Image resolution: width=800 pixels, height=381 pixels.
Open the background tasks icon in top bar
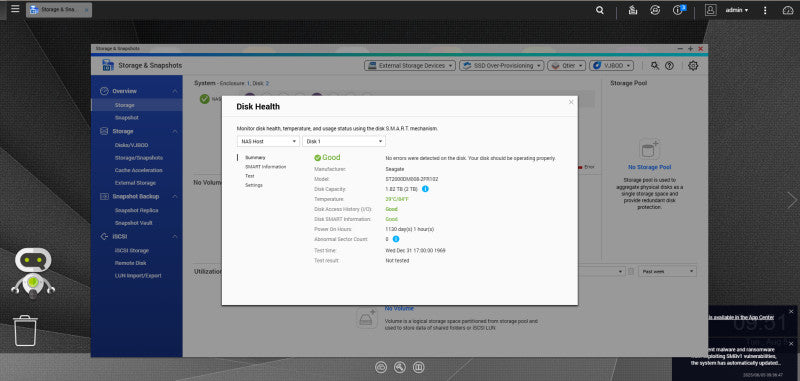click(x=633, y=10)
